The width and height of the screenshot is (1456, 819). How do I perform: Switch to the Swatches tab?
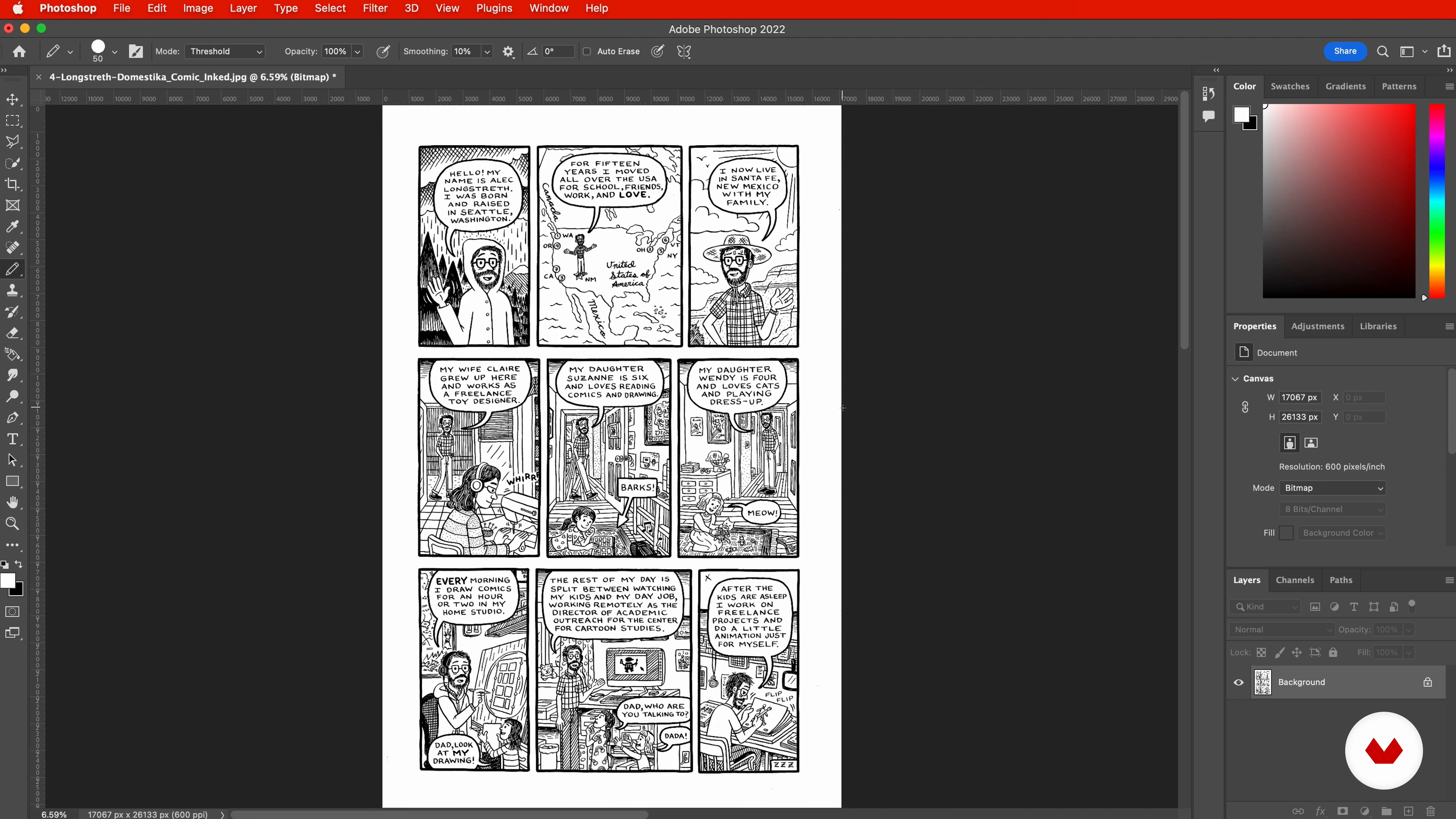click(1290, 86)
